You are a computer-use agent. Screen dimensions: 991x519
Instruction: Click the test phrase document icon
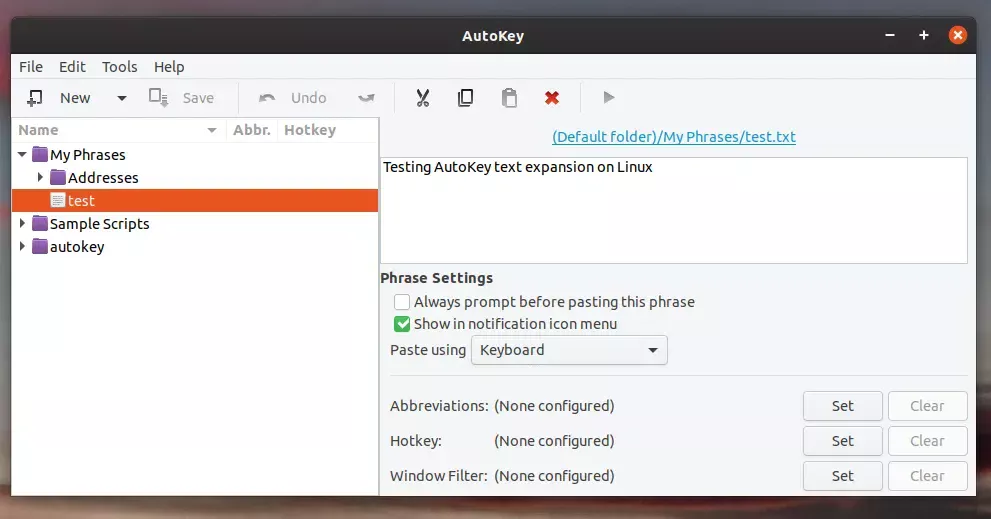point(58,200)
